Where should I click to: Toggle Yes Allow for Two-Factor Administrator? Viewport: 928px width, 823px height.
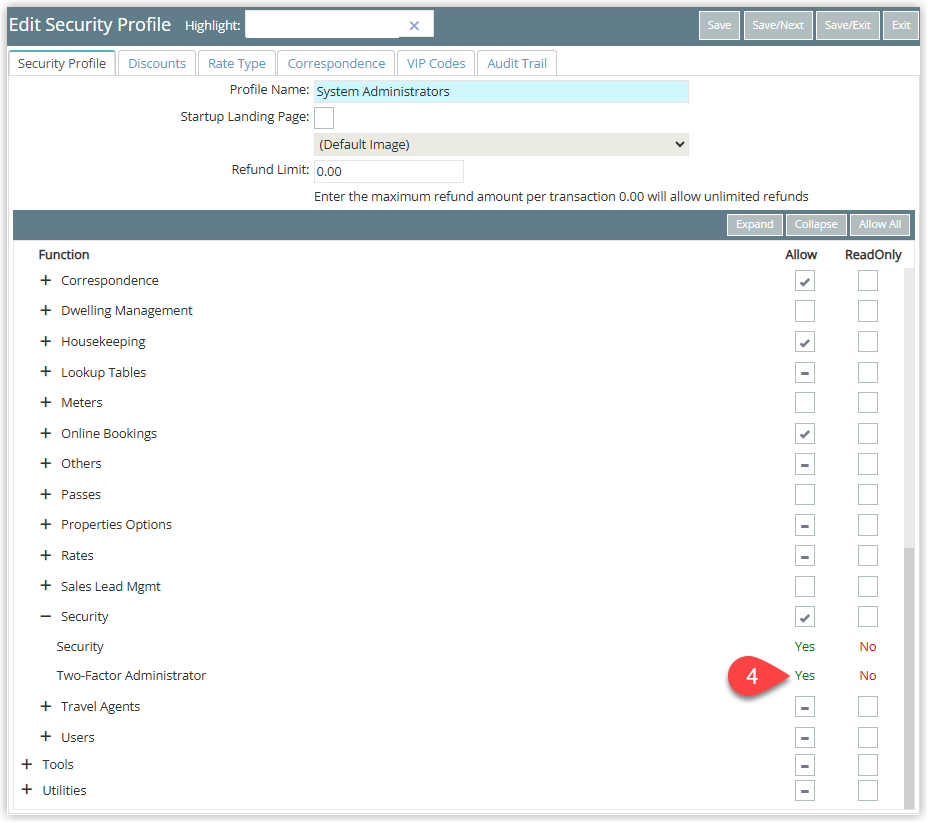coord(805,676)
